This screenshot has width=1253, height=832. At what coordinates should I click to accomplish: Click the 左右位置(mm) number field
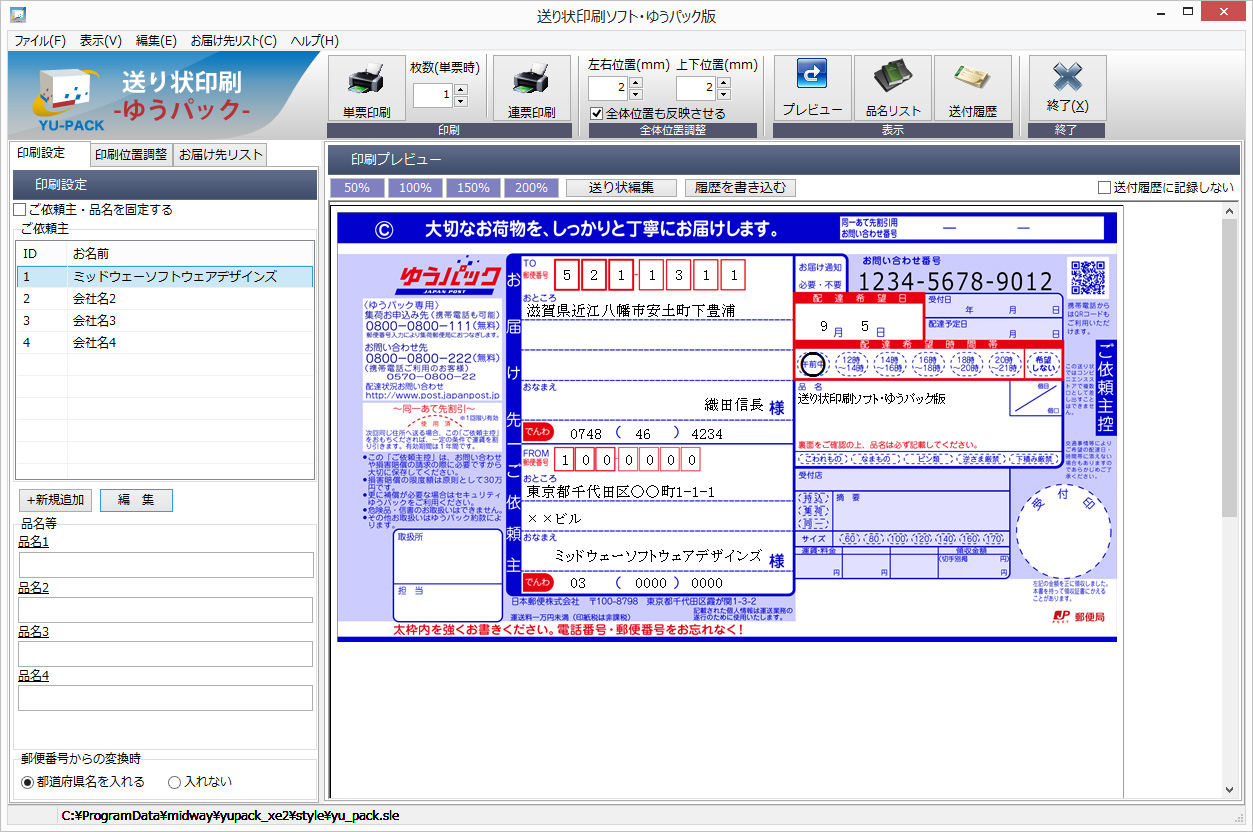(608, 88)
